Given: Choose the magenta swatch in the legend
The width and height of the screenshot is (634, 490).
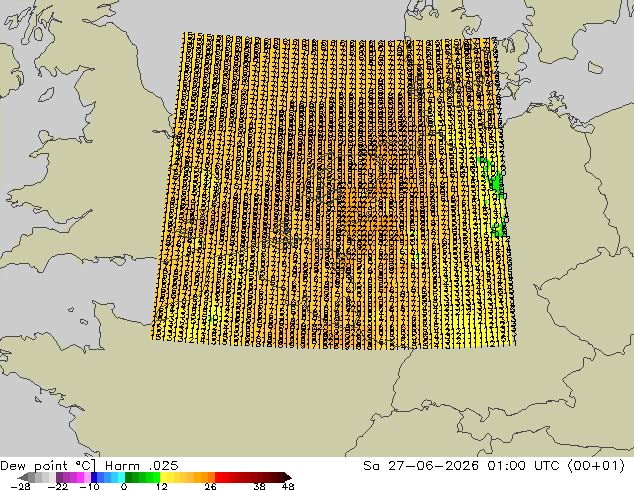Looking at the screenshot, I should tap(80, 477).
